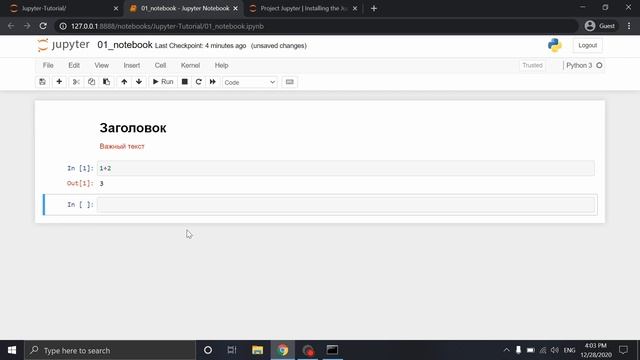This screenshot has width=640, height=360.
Task: Copy selected cells icon
Action: point(91,82)
